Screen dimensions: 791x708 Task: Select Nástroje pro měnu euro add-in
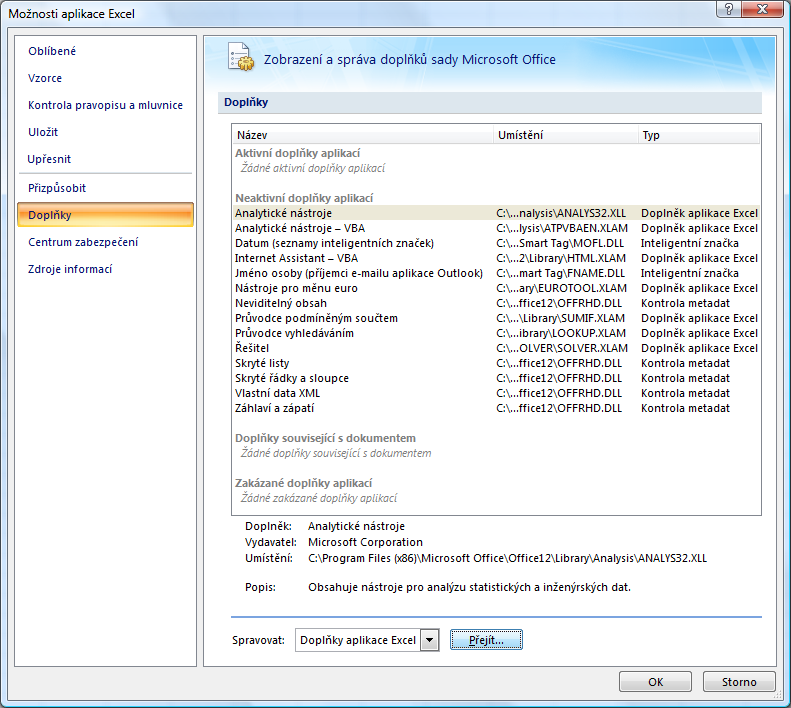click(x=496, y=288)
